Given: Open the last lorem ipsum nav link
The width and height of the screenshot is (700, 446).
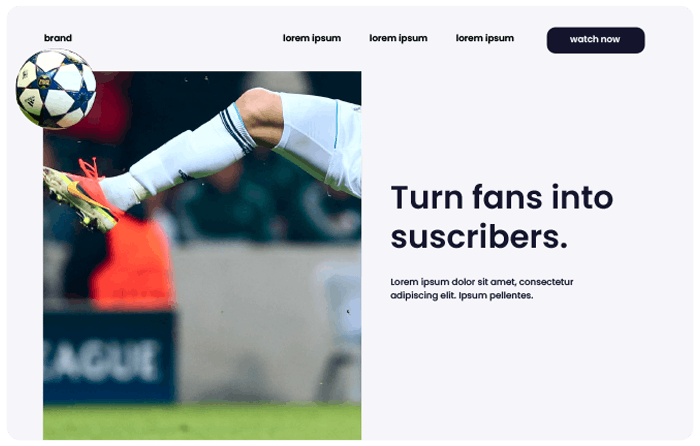Looking at the screenshot, I should pyautogui.click(x=485, y=38).
